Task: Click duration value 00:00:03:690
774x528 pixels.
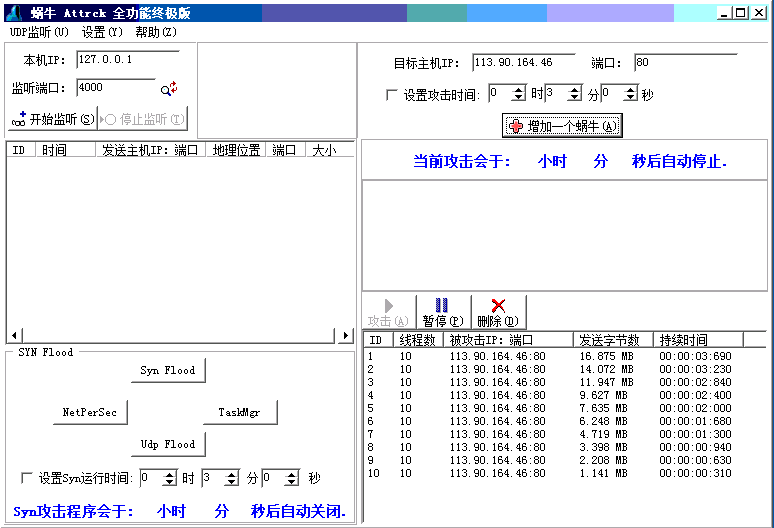Action: pyautogui.click(x=695, y=356)
